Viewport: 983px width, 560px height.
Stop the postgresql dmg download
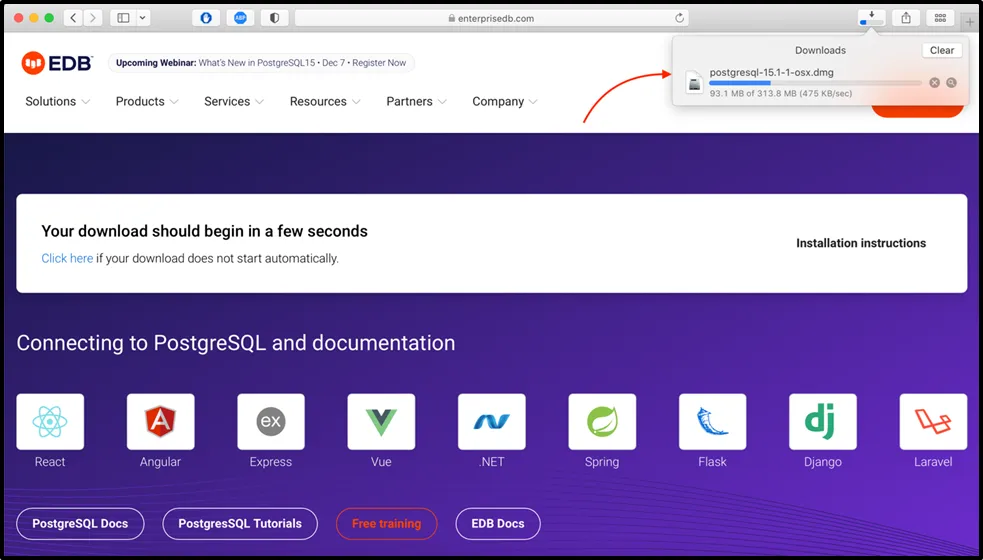(x=934, y=83)
